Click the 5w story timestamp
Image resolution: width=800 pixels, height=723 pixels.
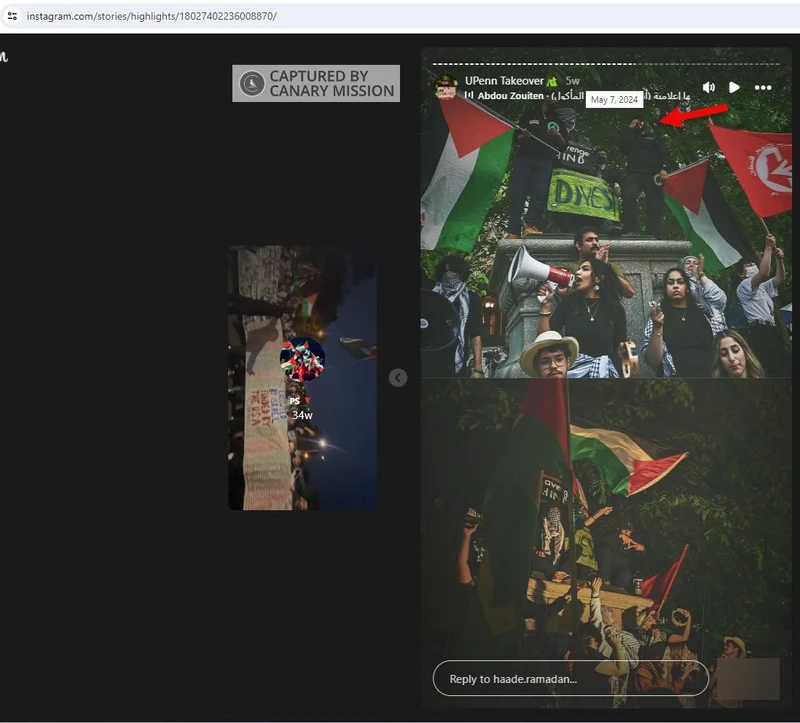[572, 80]
